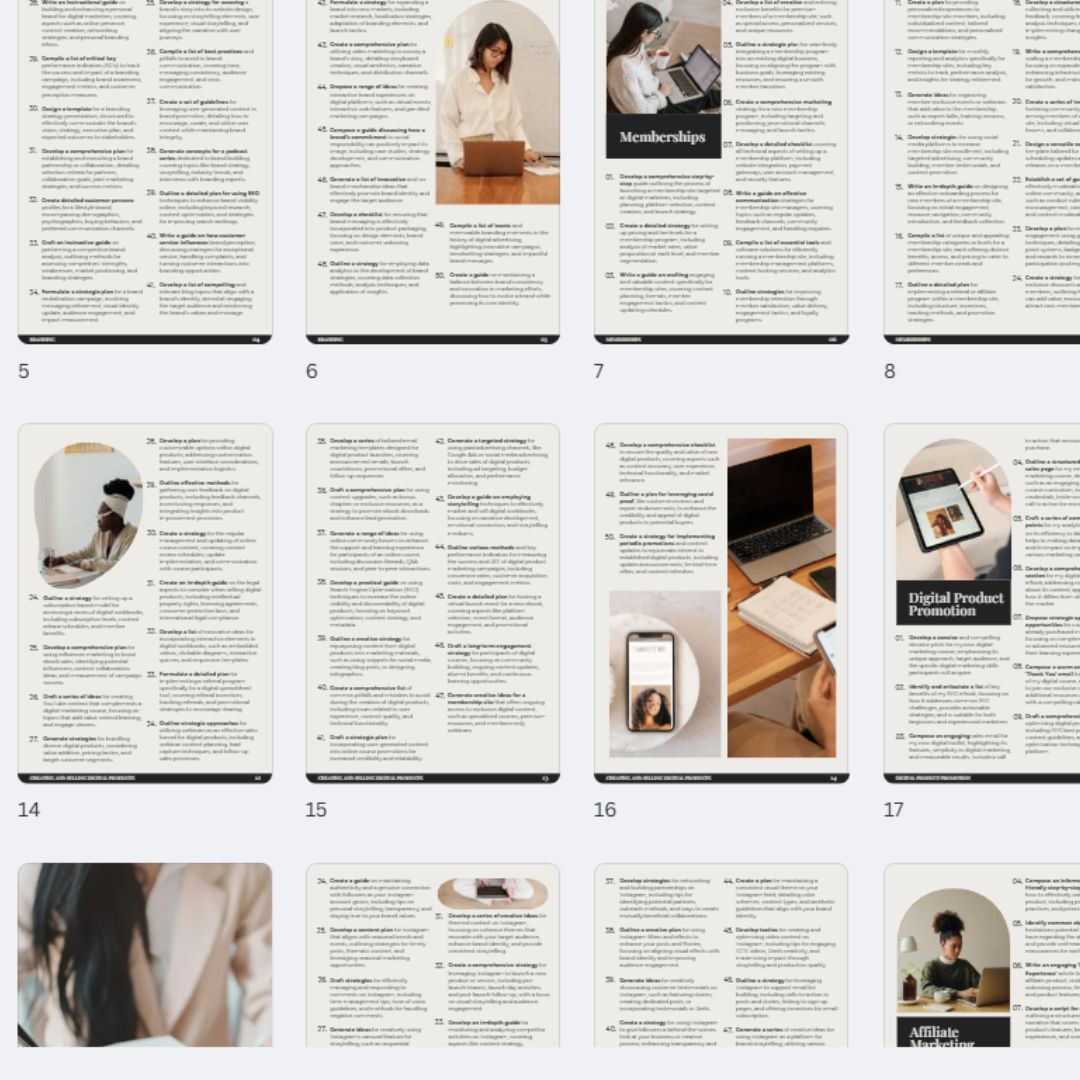Click the partially visible page 8 thumbnail
1080x1080 pixels.
pos(982,170)
